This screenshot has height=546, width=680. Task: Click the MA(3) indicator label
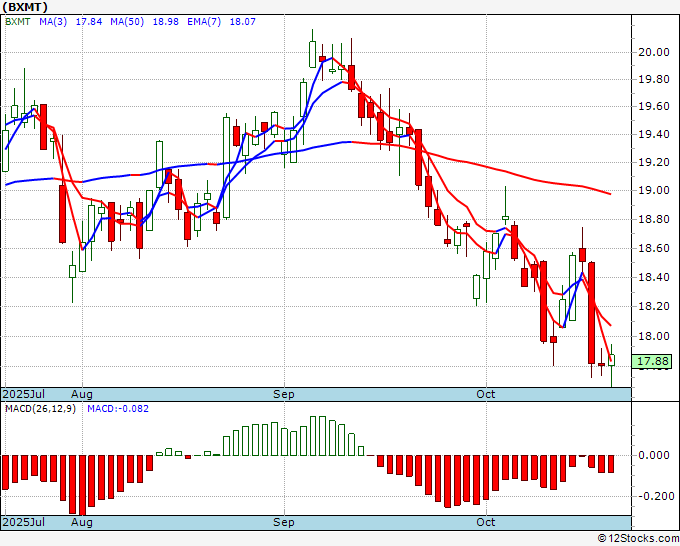coord(53,22)
